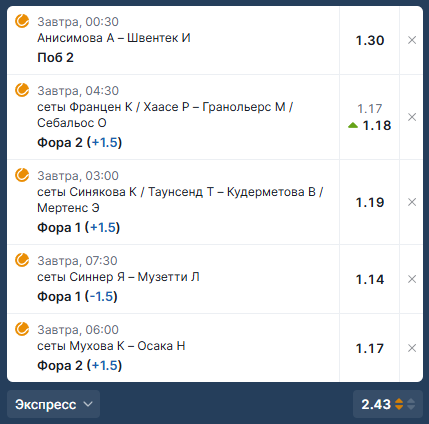The image size is (429, 424).
Task: Remove the Анисимова – Швентек bet
Action: 412,40
